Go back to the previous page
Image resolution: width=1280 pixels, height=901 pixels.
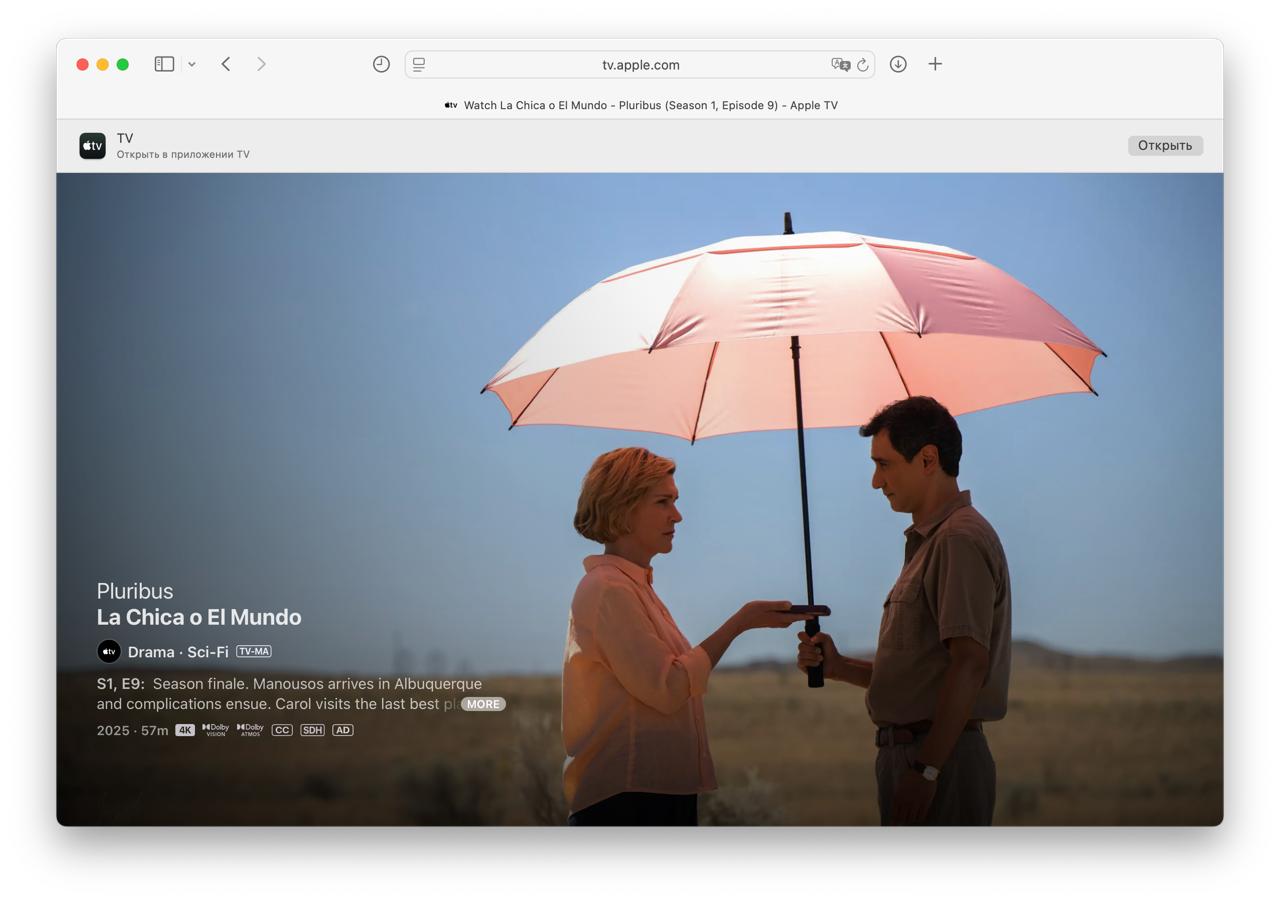pos(226,64)
